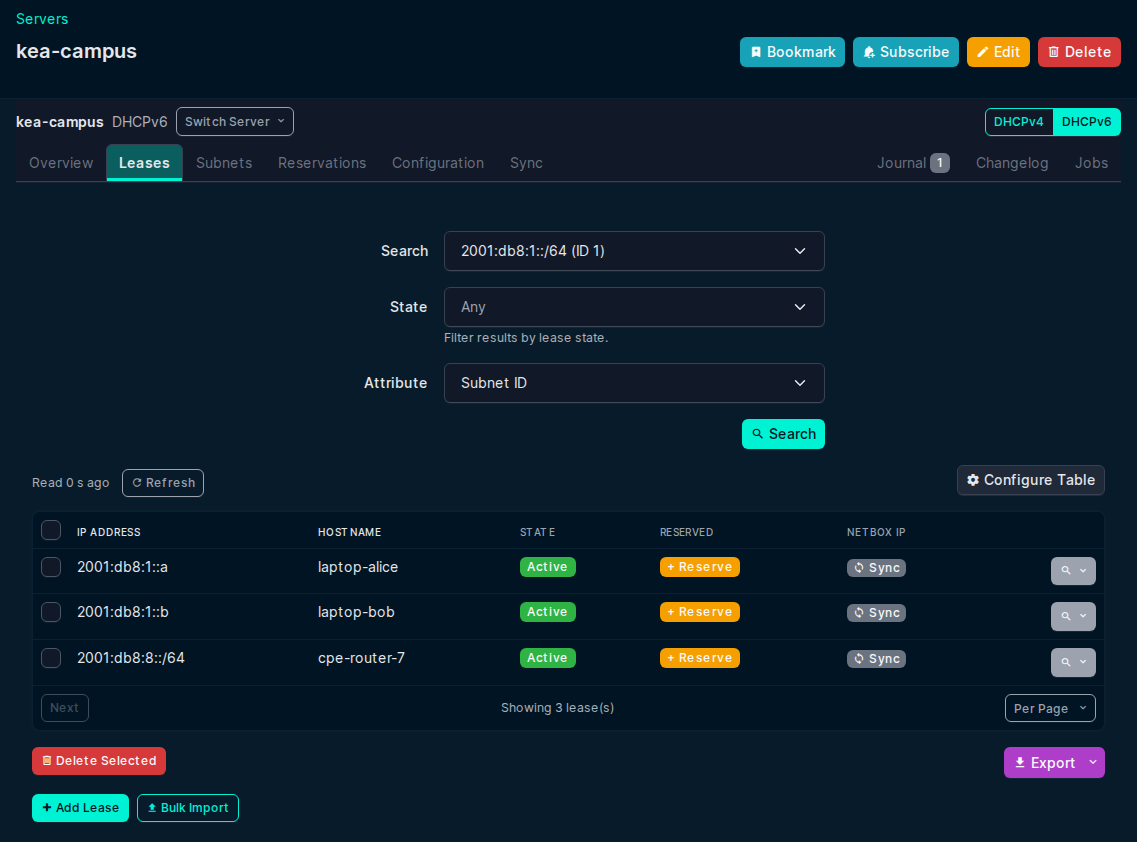Refresh the lease list
The width and height of the screenshot is (1137, 842).
click(x=163, y=483)
